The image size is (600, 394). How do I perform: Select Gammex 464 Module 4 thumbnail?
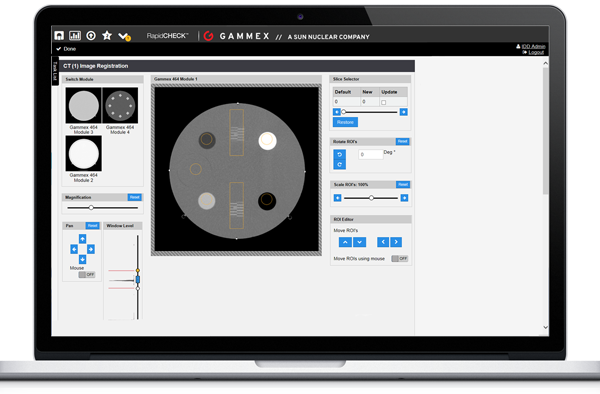tap(120, 106)
